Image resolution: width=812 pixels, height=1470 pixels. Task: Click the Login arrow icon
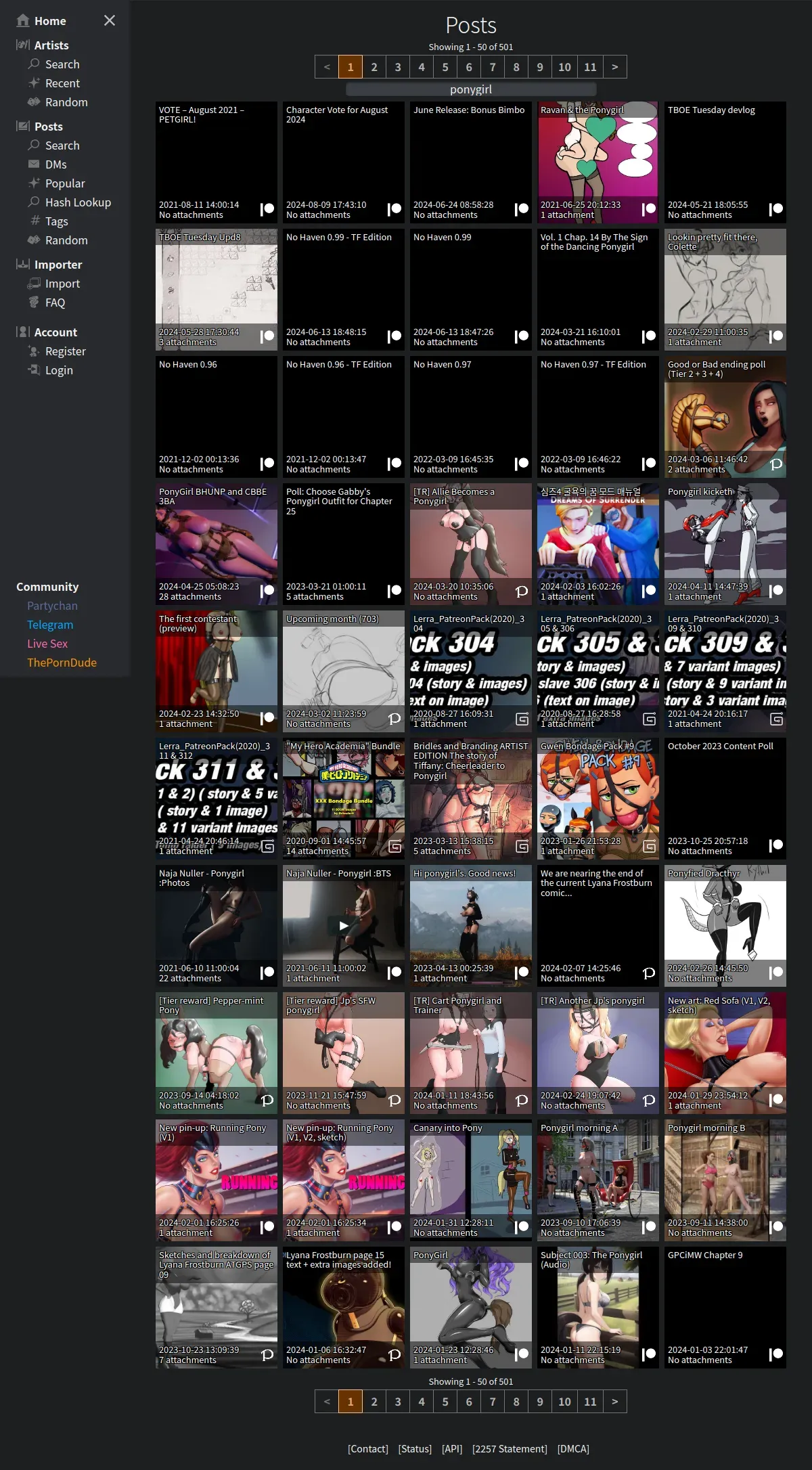pyautogui.click(x=34, y=370)
